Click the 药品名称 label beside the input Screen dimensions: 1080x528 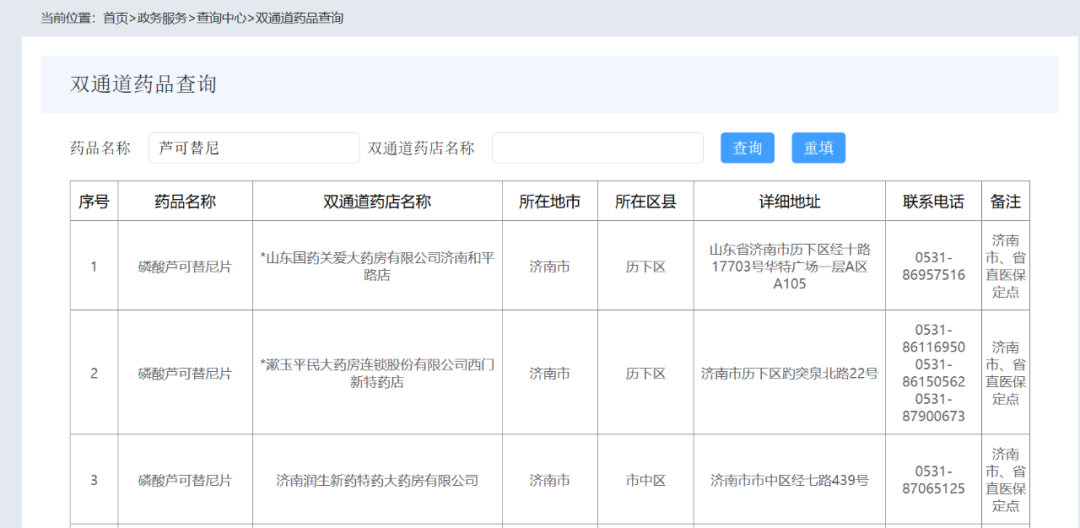[100, 148]
